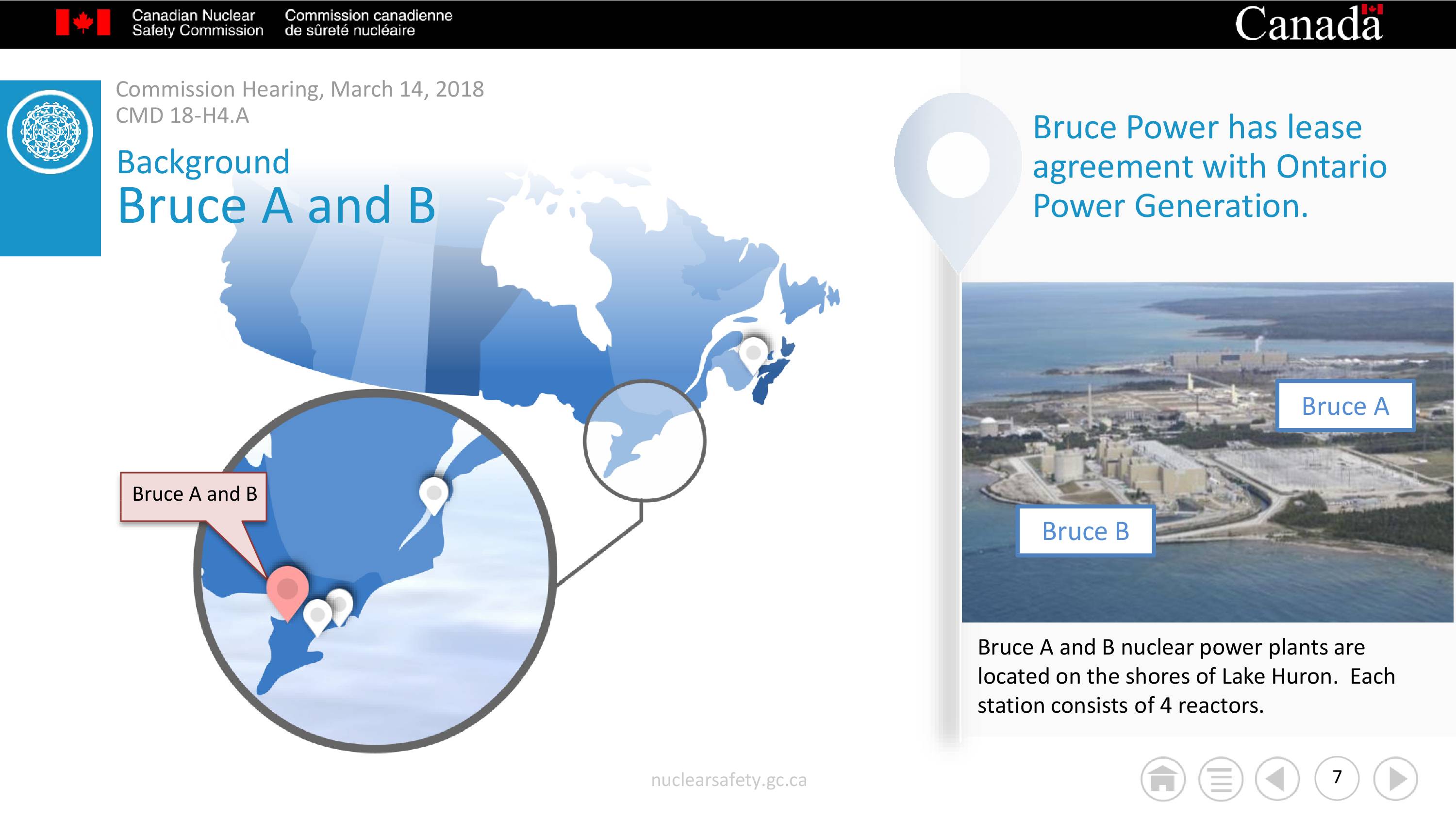Viewport: 1456px width, 819px height.
Task: Click the small Ontario zoom circle on map
Action: (x=645, y=440)
